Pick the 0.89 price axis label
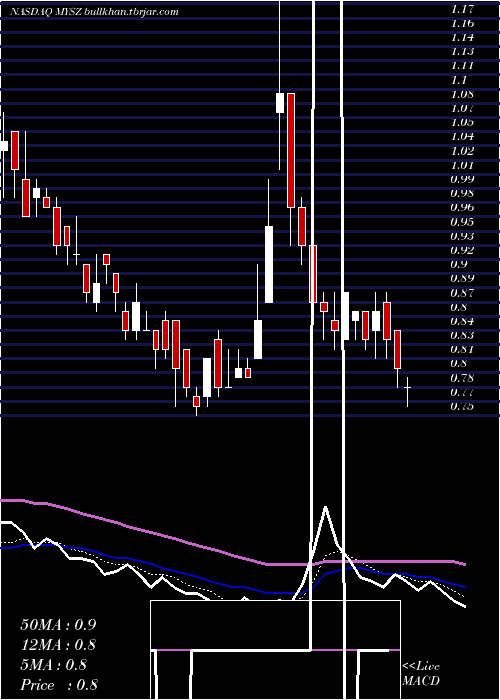 click(x=462, y=279)
